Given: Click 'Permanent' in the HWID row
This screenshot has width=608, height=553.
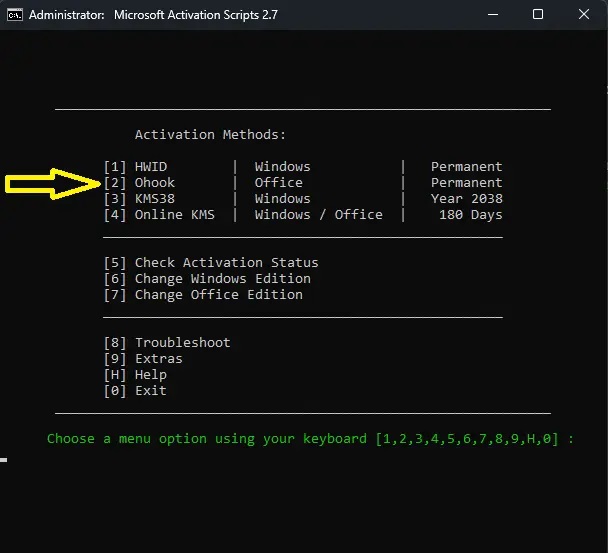Looking at the screenshot, I should click(466, 167).
